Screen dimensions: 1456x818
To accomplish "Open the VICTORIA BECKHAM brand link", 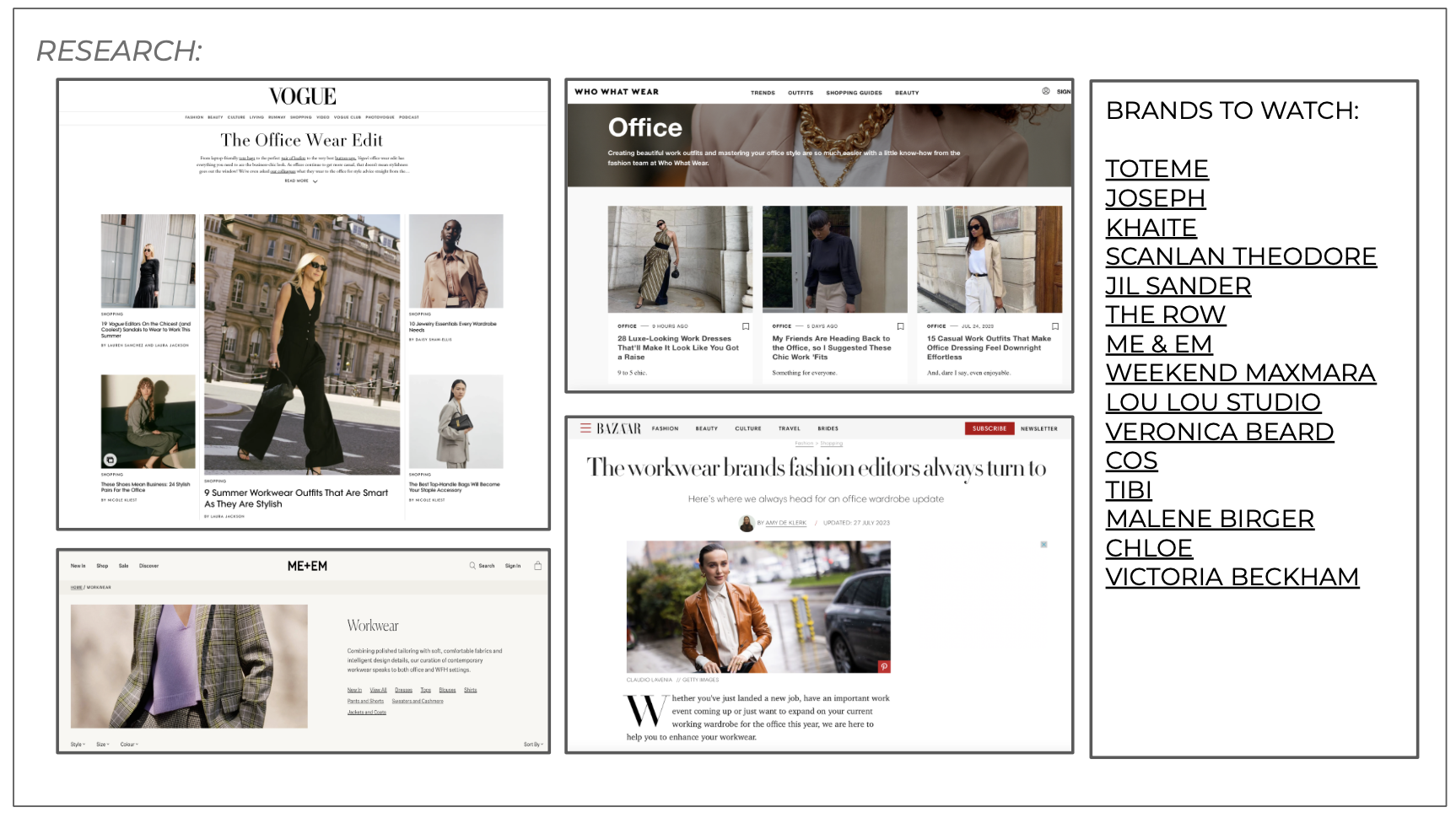I will pyautogui.click(x=1232, y=577).
